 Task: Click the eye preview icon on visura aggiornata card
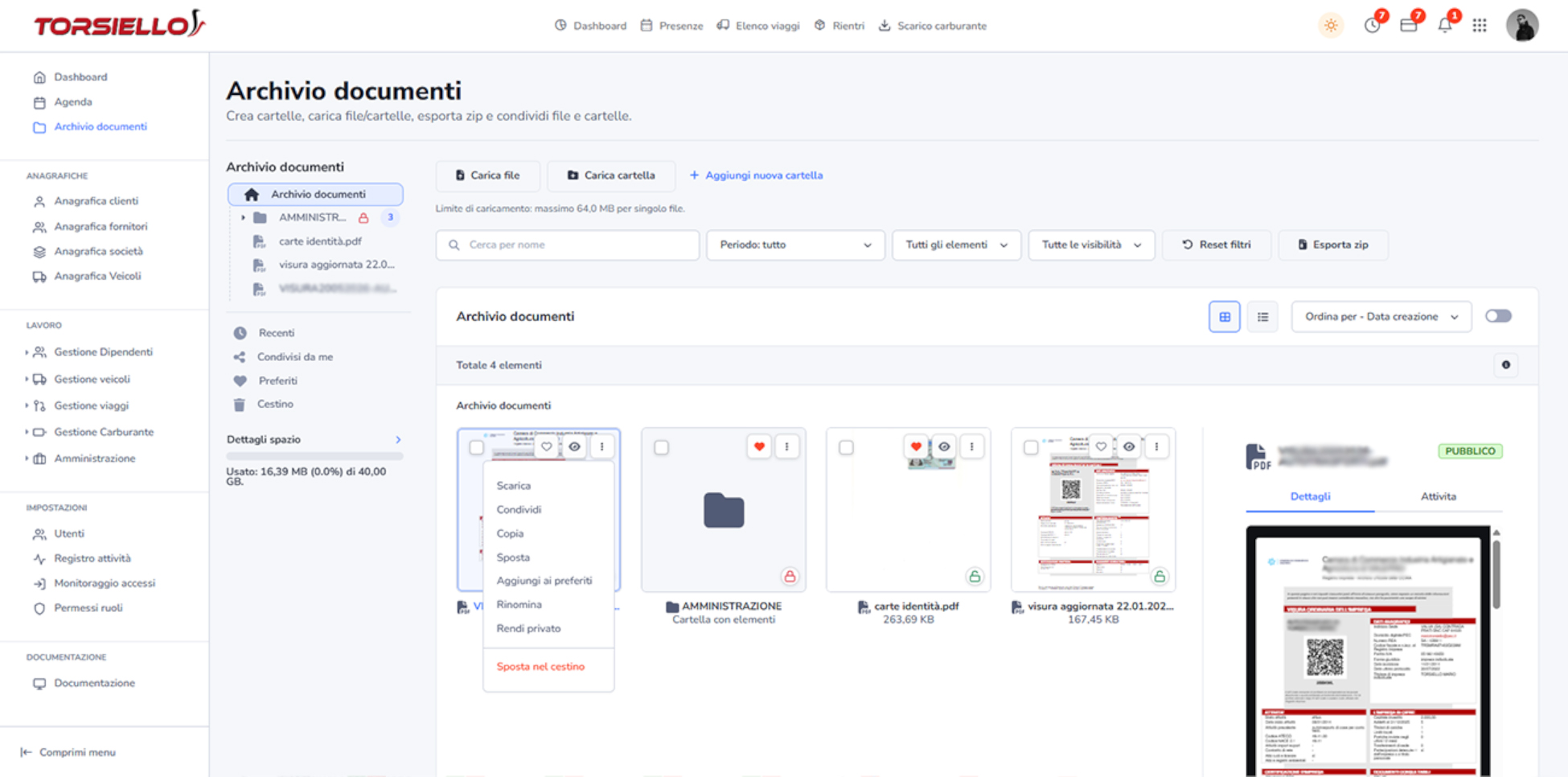coord(1129,446)
